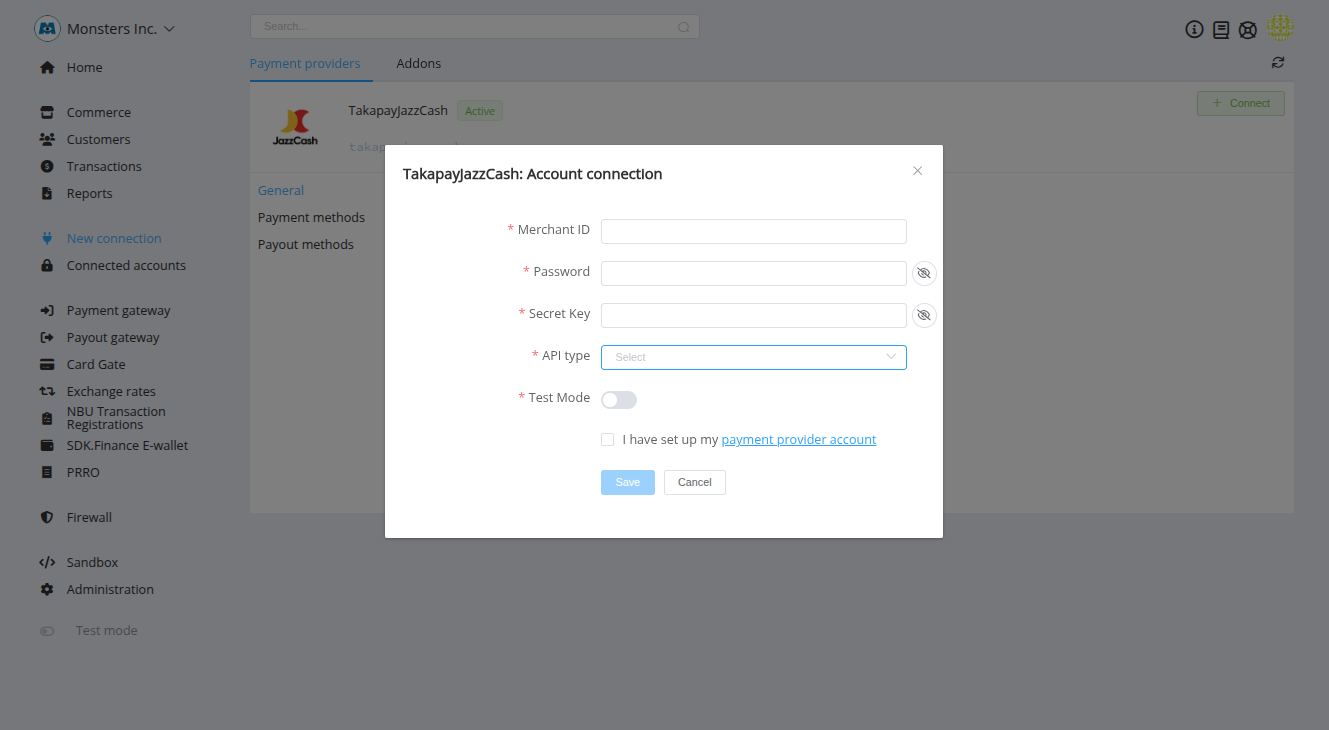Open the user avatar icon
This screenshot has height=730, width=1329.
point(1280,28)
